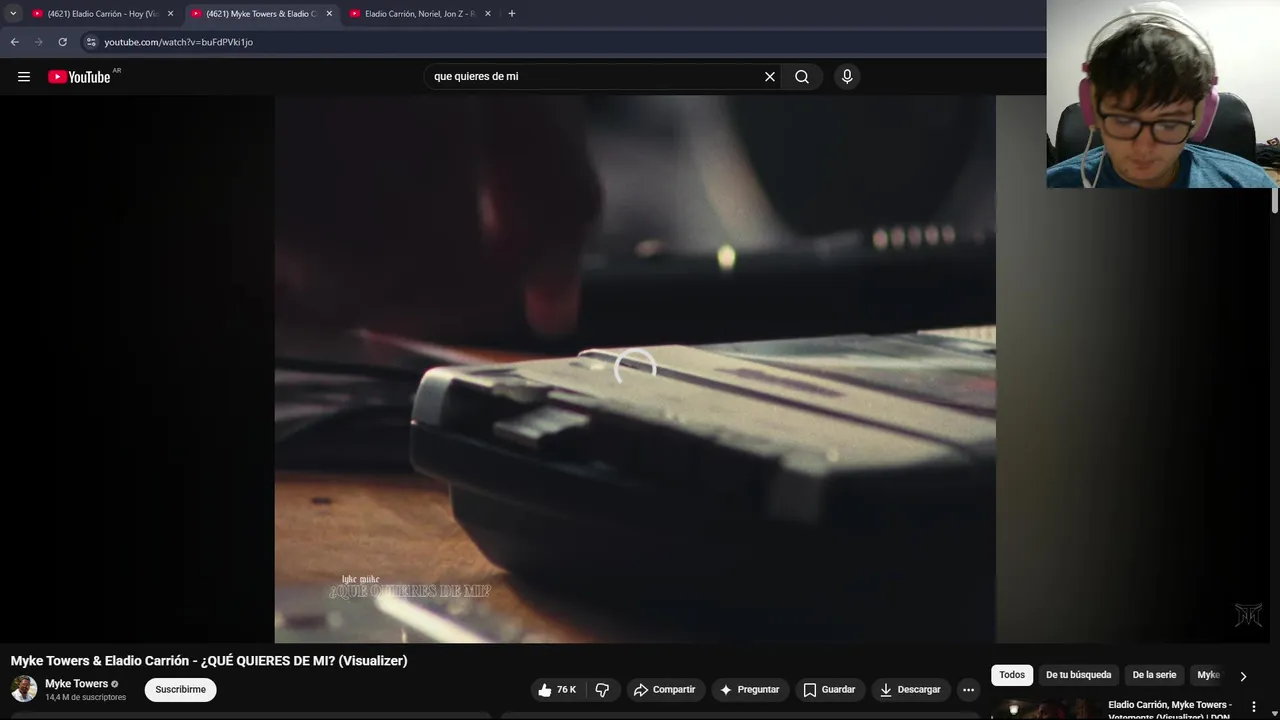Open suggested video 'Eladio Carrión, Myke Towers'

[x=1170, y=709]
